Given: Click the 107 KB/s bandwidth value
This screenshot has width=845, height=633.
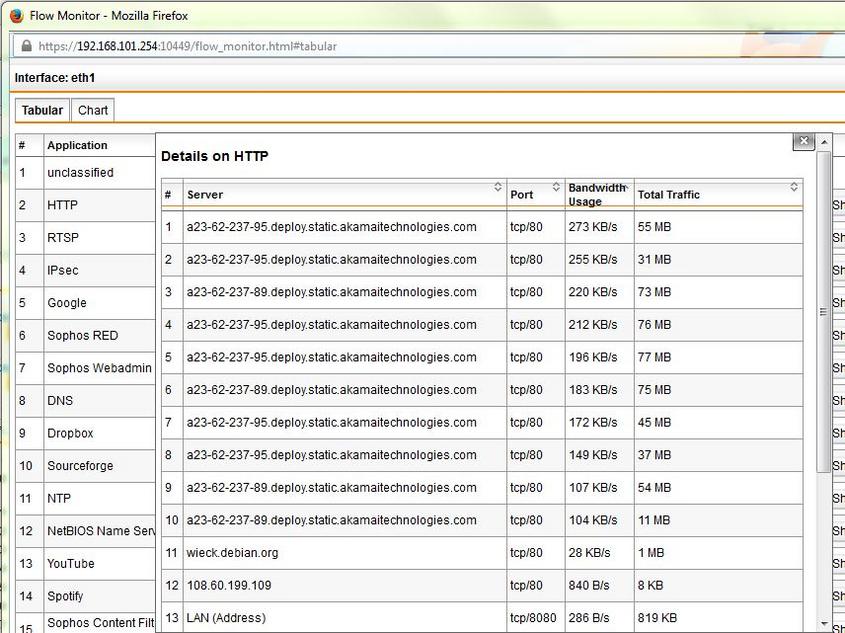Looking at the screenshot, I should [593, 488].
